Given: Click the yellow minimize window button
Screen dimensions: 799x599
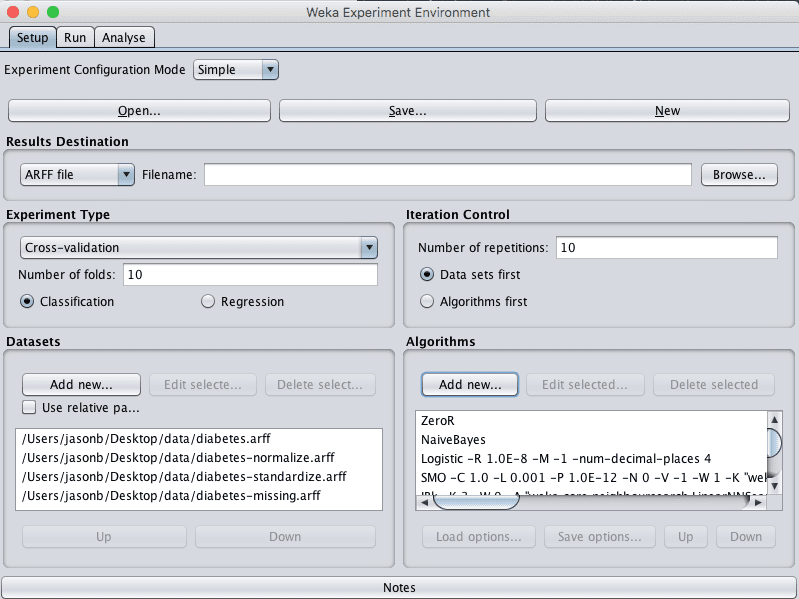Looking at the screenshot, I should 33,12.
